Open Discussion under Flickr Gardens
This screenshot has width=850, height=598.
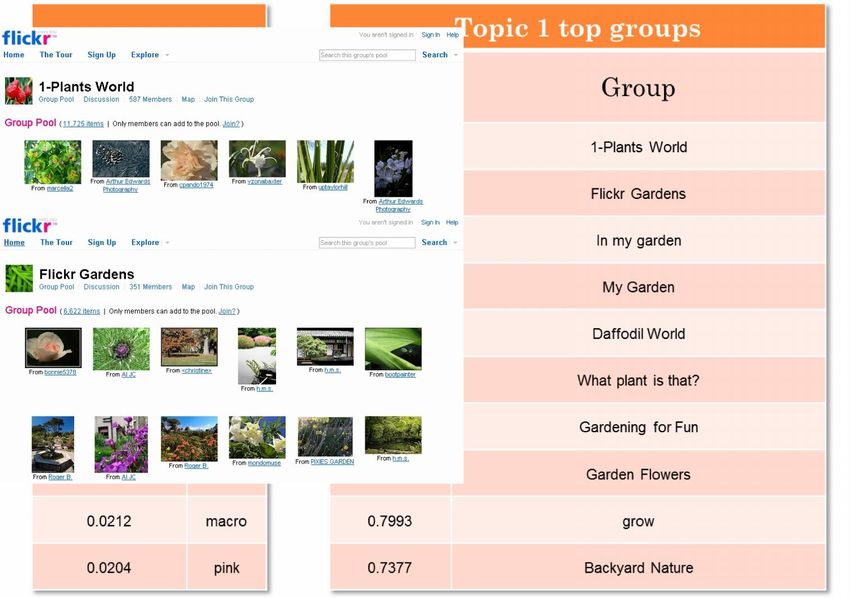pyautogui.click(x=101, y=287)
